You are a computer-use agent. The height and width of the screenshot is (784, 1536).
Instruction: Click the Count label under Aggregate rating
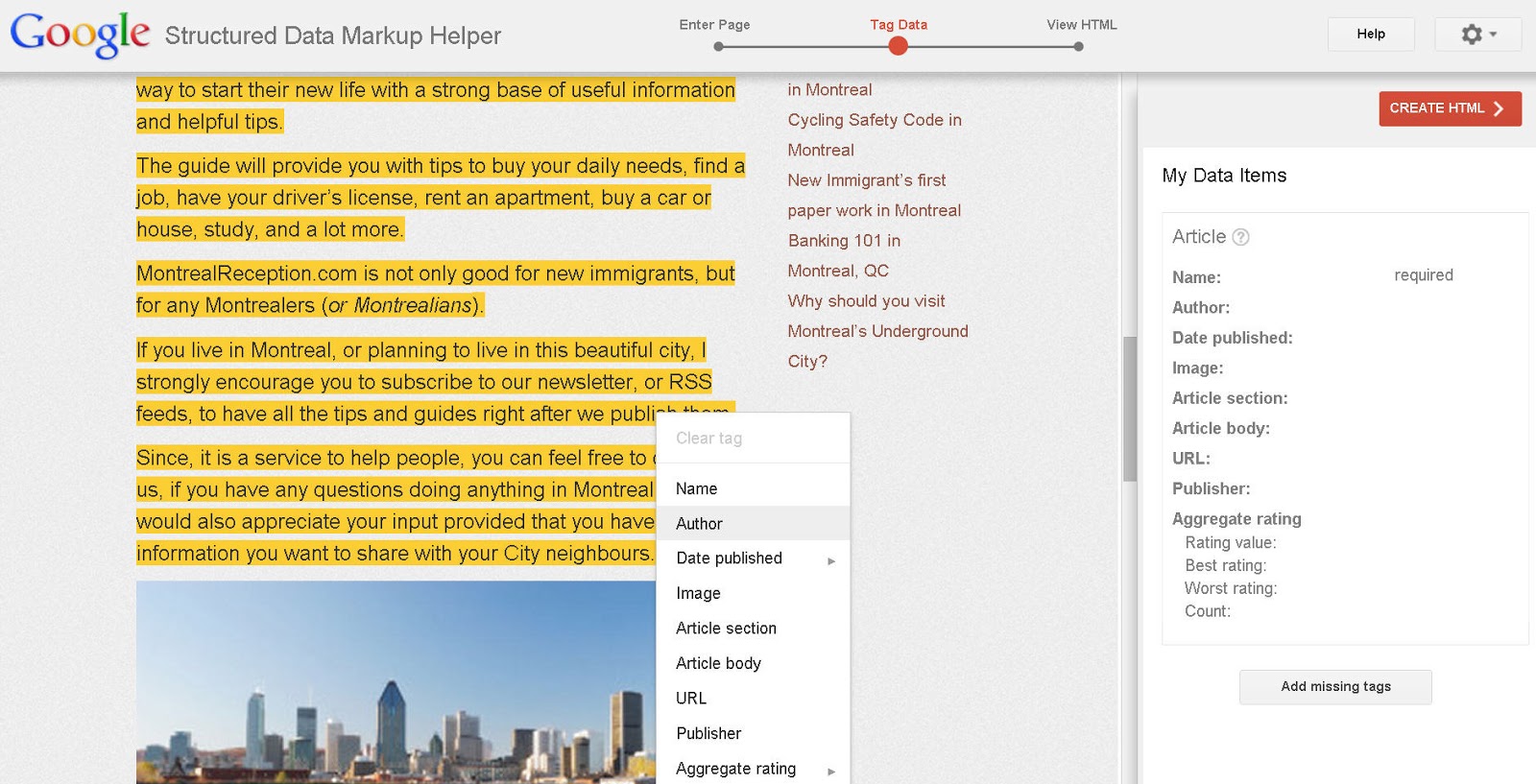(x=1208, y=612)
